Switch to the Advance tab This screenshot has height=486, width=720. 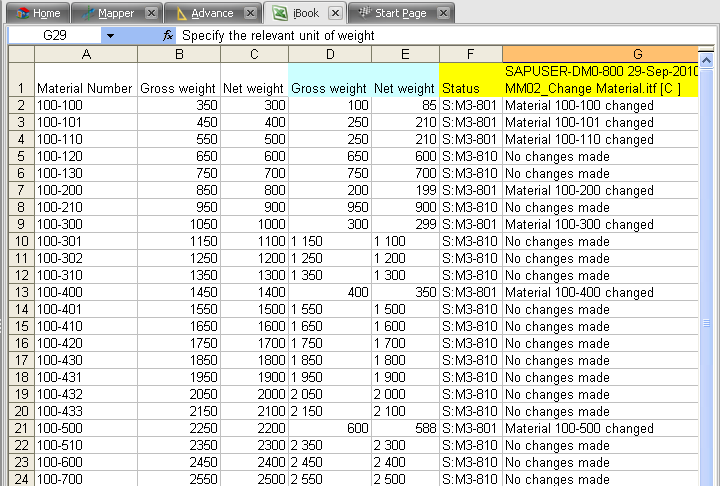(204, 13)
